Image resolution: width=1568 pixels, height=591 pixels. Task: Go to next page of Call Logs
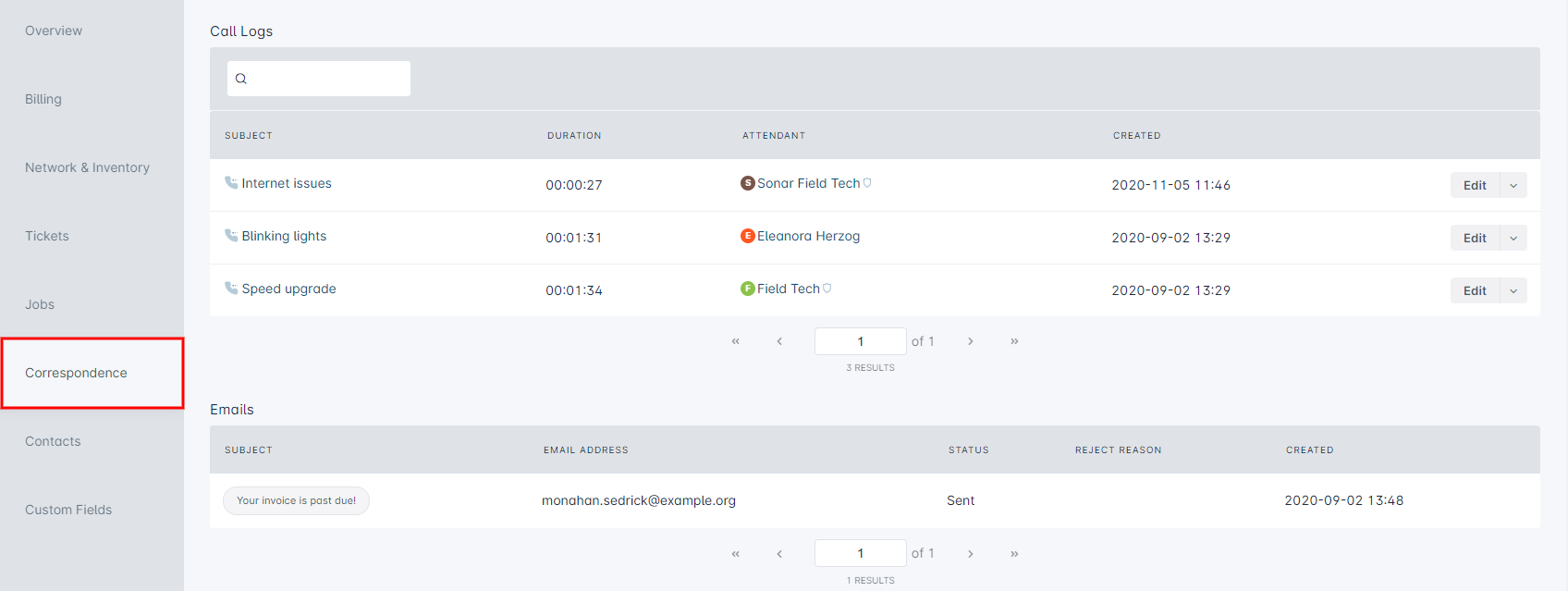970,341
